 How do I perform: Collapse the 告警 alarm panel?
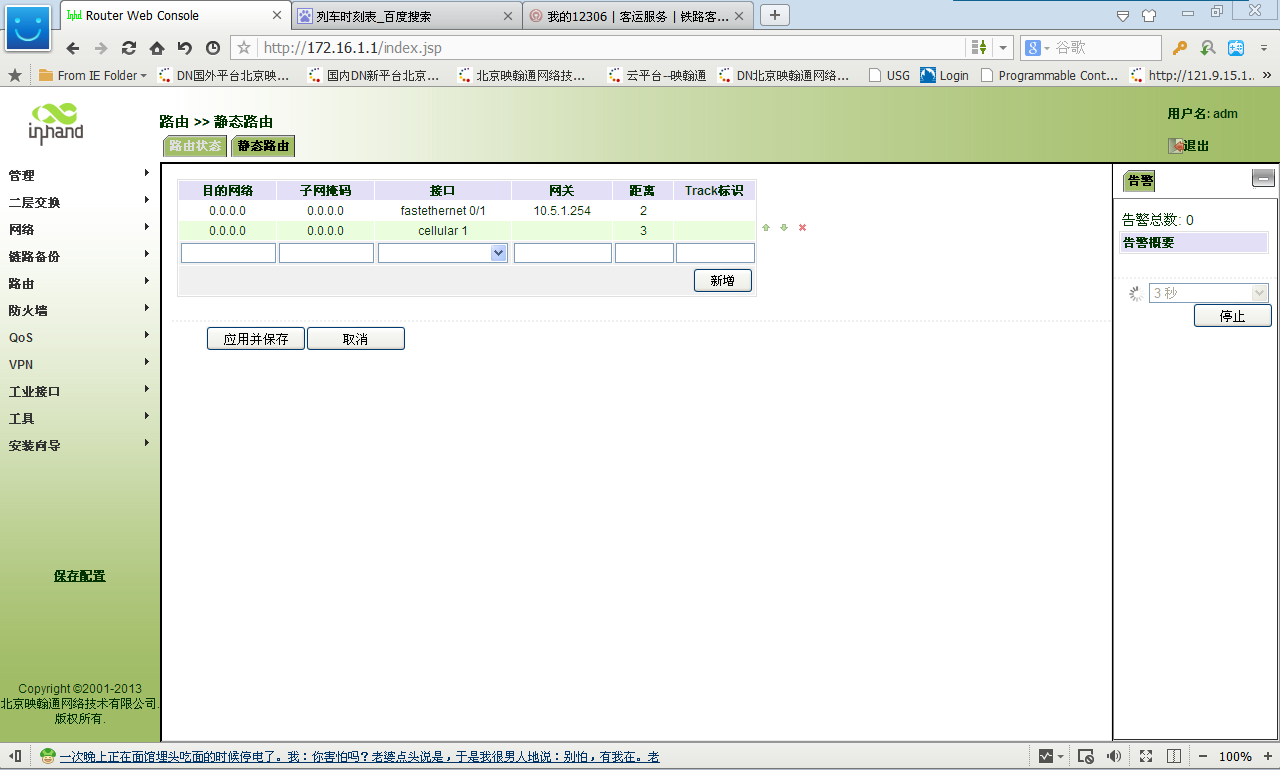[1263, 179]
